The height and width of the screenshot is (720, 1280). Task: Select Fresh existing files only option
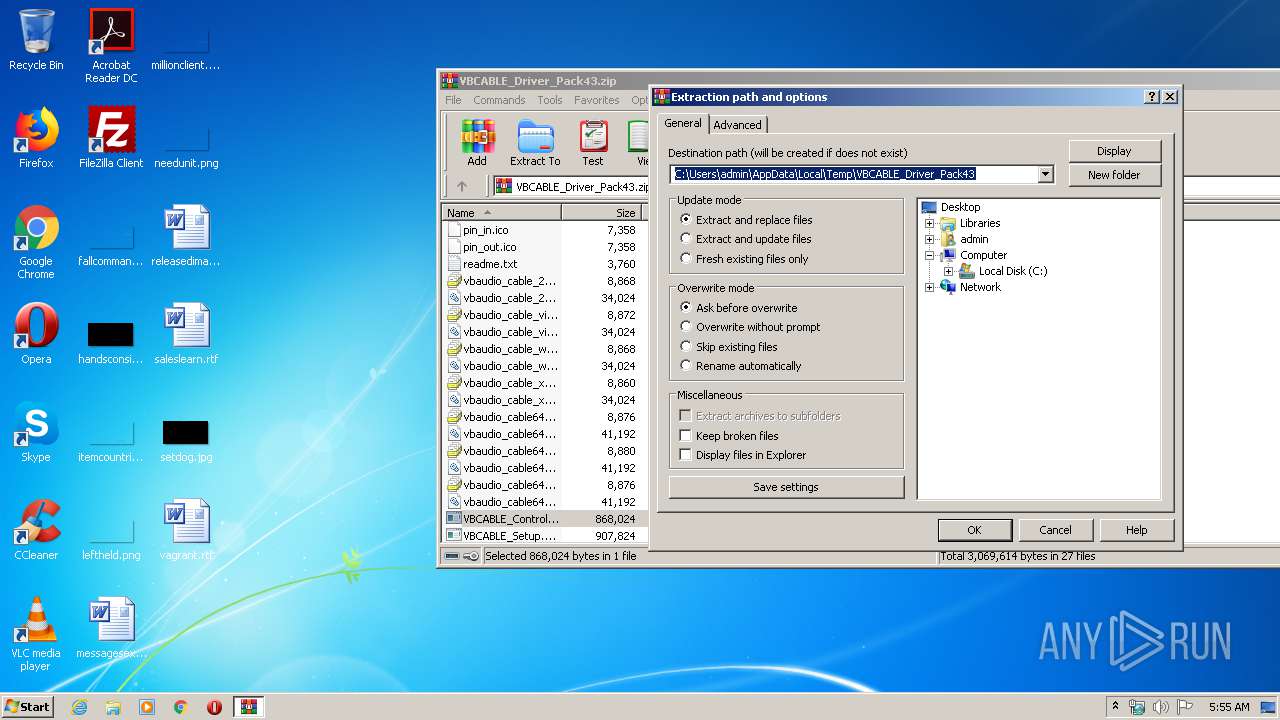[744, 258]
